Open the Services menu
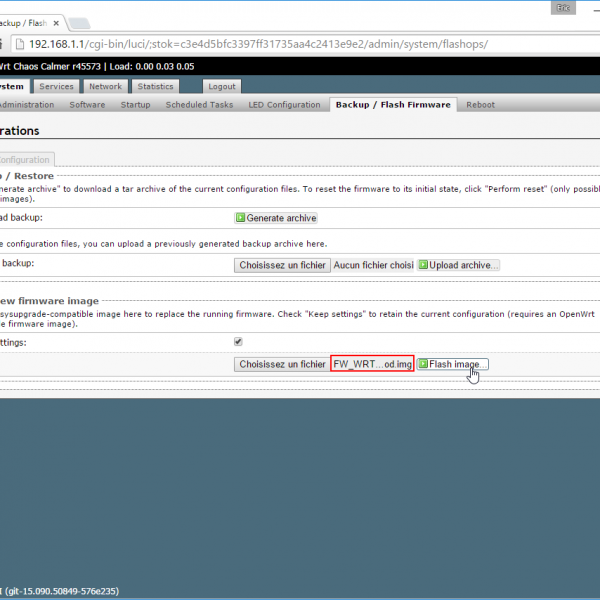Viewport: 600px width, 600px height. pos(56,87)
